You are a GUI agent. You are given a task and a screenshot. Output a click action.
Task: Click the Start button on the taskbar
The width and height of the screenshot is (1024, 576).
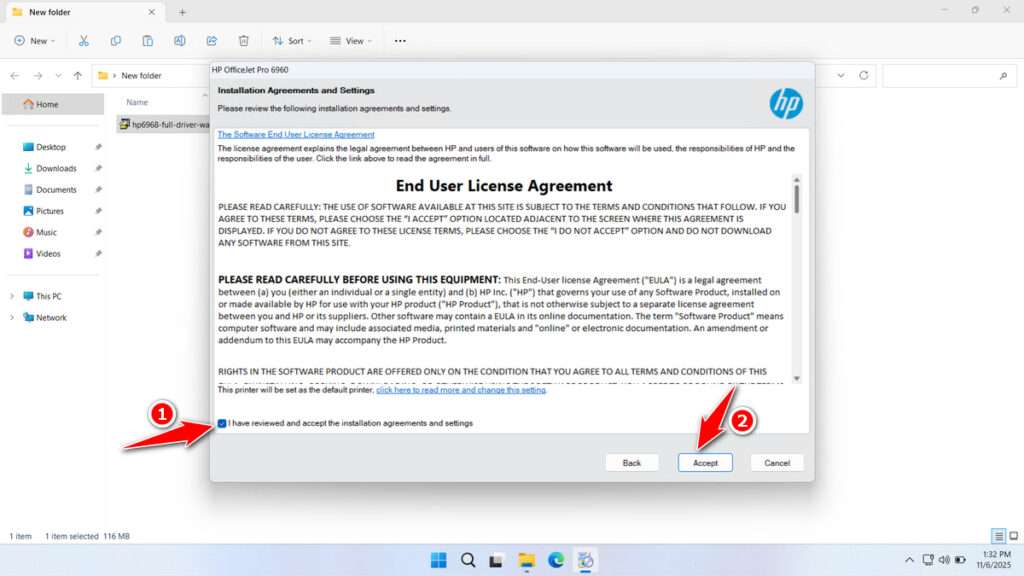click(x=438, y=559)
